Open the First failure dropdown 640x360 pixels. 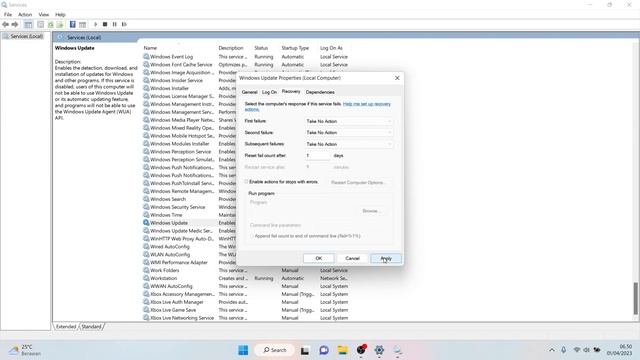[x=349, y=121]
